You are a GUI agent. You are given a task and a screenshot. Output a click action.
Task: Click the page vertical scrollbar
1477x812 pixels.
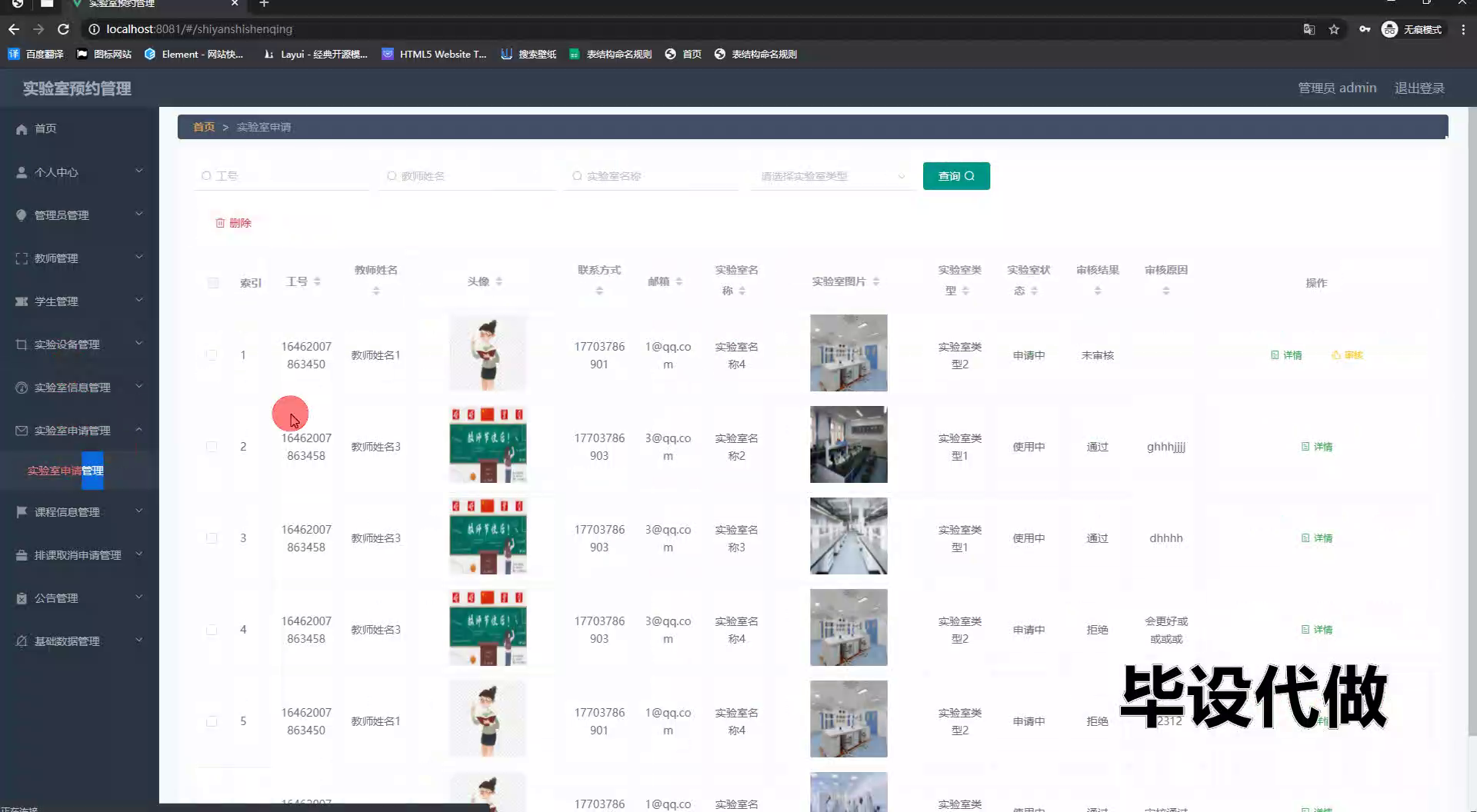point(1472,422)
